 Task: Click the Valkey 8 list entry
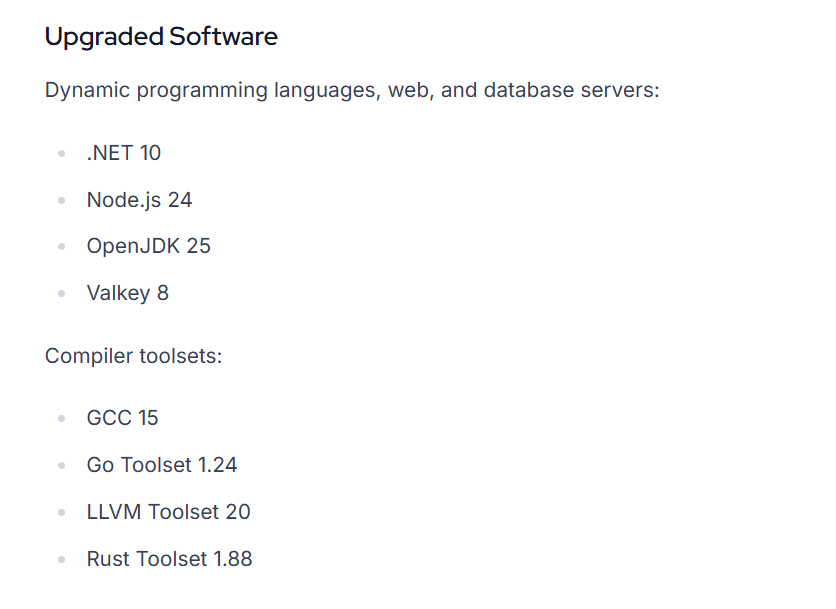(x=127, y=293)
